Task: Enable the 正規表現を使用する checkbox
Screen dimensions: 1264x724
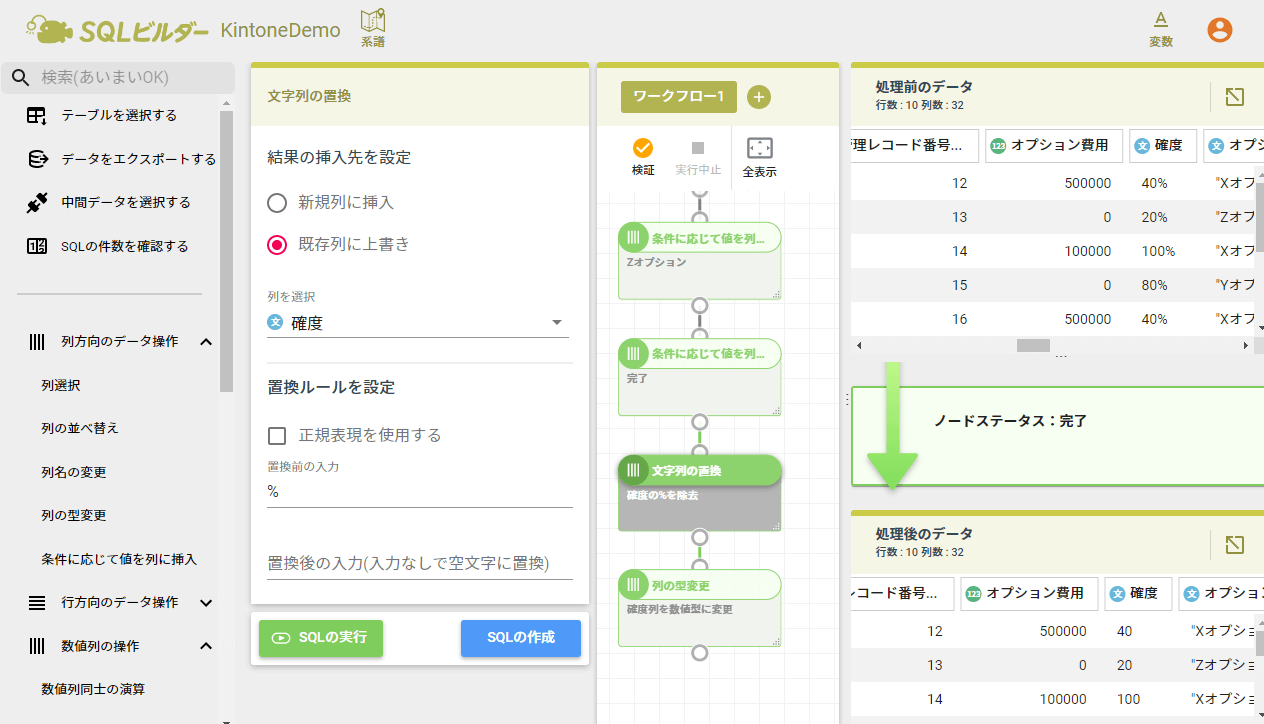Action: pyautogui.click(x=278, y=435)
